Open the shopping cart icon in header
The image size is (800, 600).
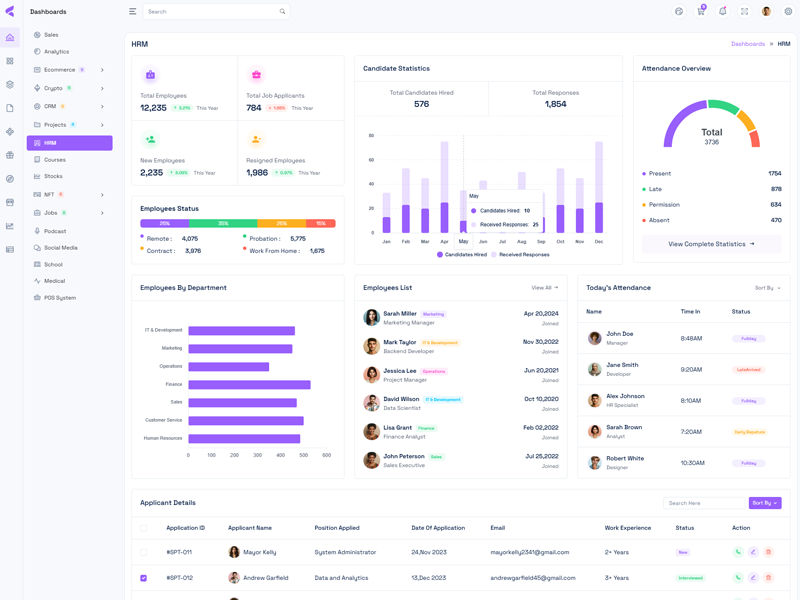click(x=701, y=12)
